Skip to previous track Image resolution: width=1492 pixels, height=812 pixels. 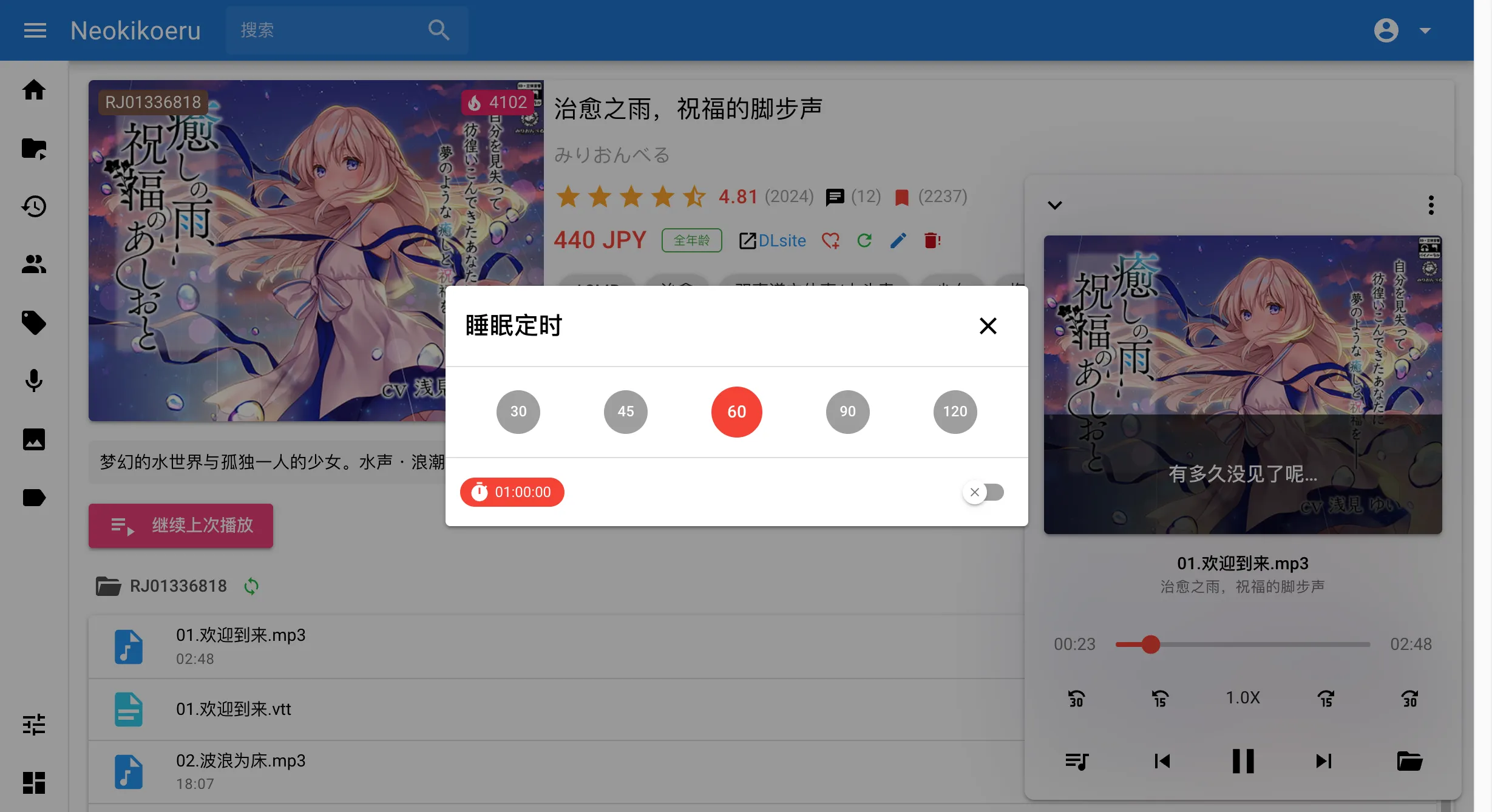(x=1162, y=761)
